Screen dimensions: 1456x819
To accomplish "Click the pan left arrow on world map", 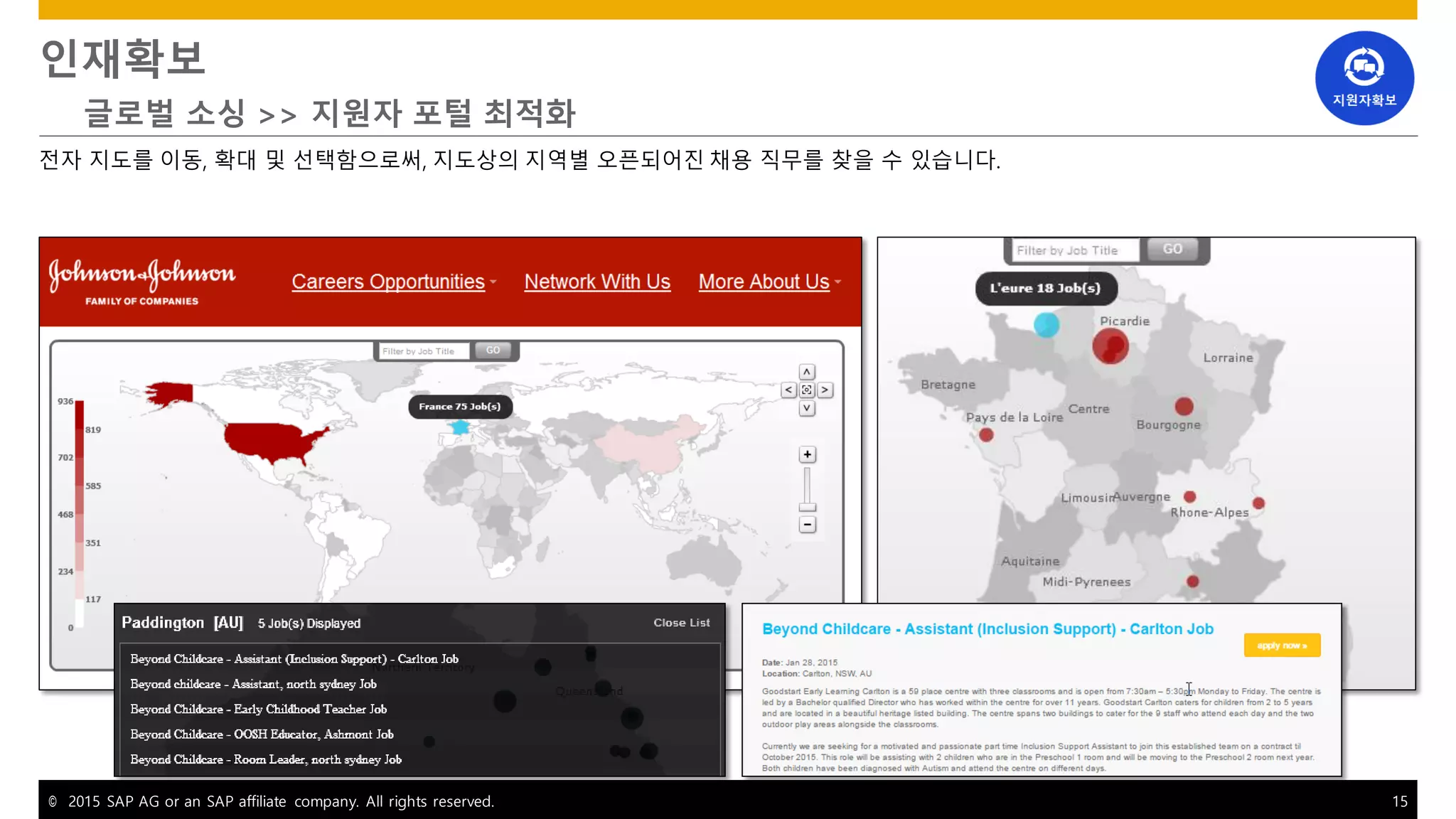I will click(x=788, y=390).
